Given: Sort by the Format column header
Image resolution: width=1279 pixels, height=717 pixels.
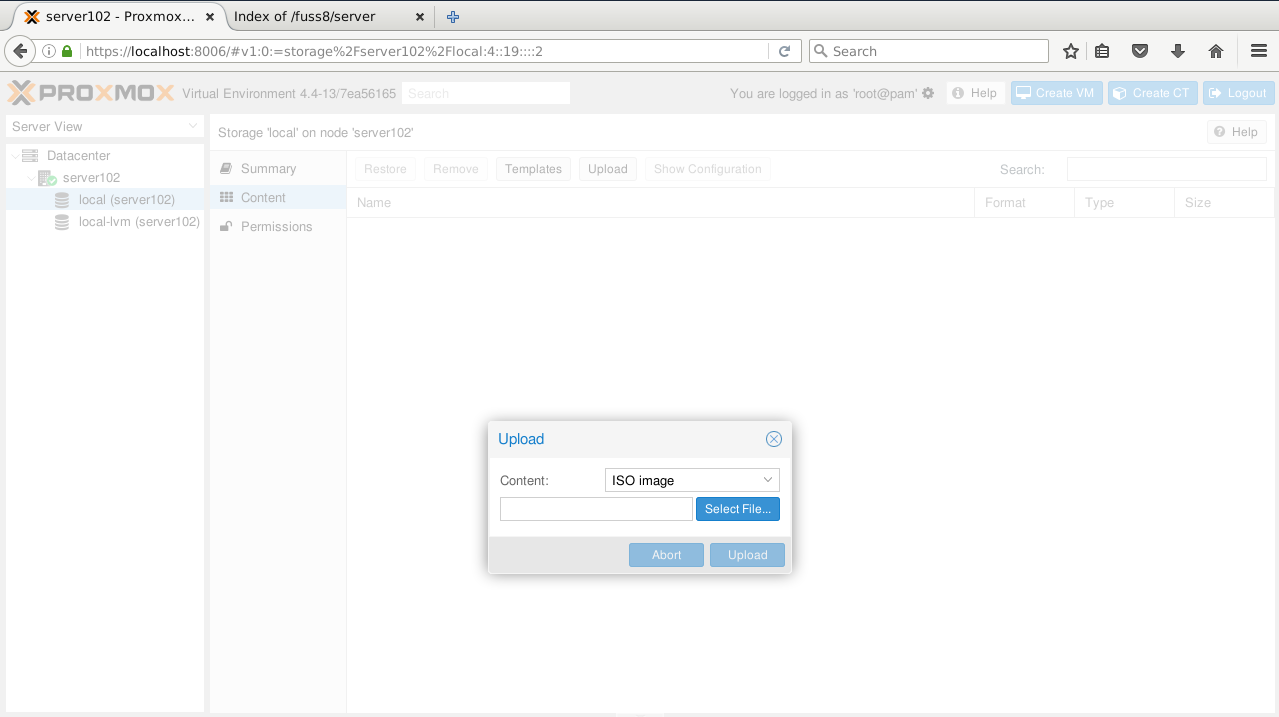Looking at the screenshot, I should [1024, 203].
